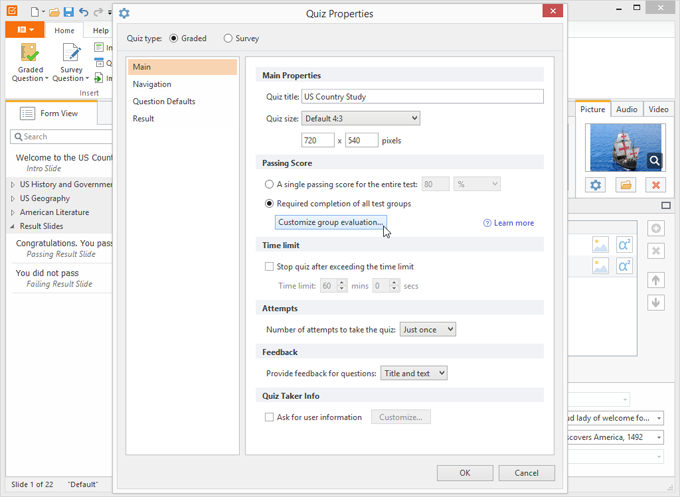Click the add item plus button
The width and height of the screenshot is (680, 497).
[656, 228]
